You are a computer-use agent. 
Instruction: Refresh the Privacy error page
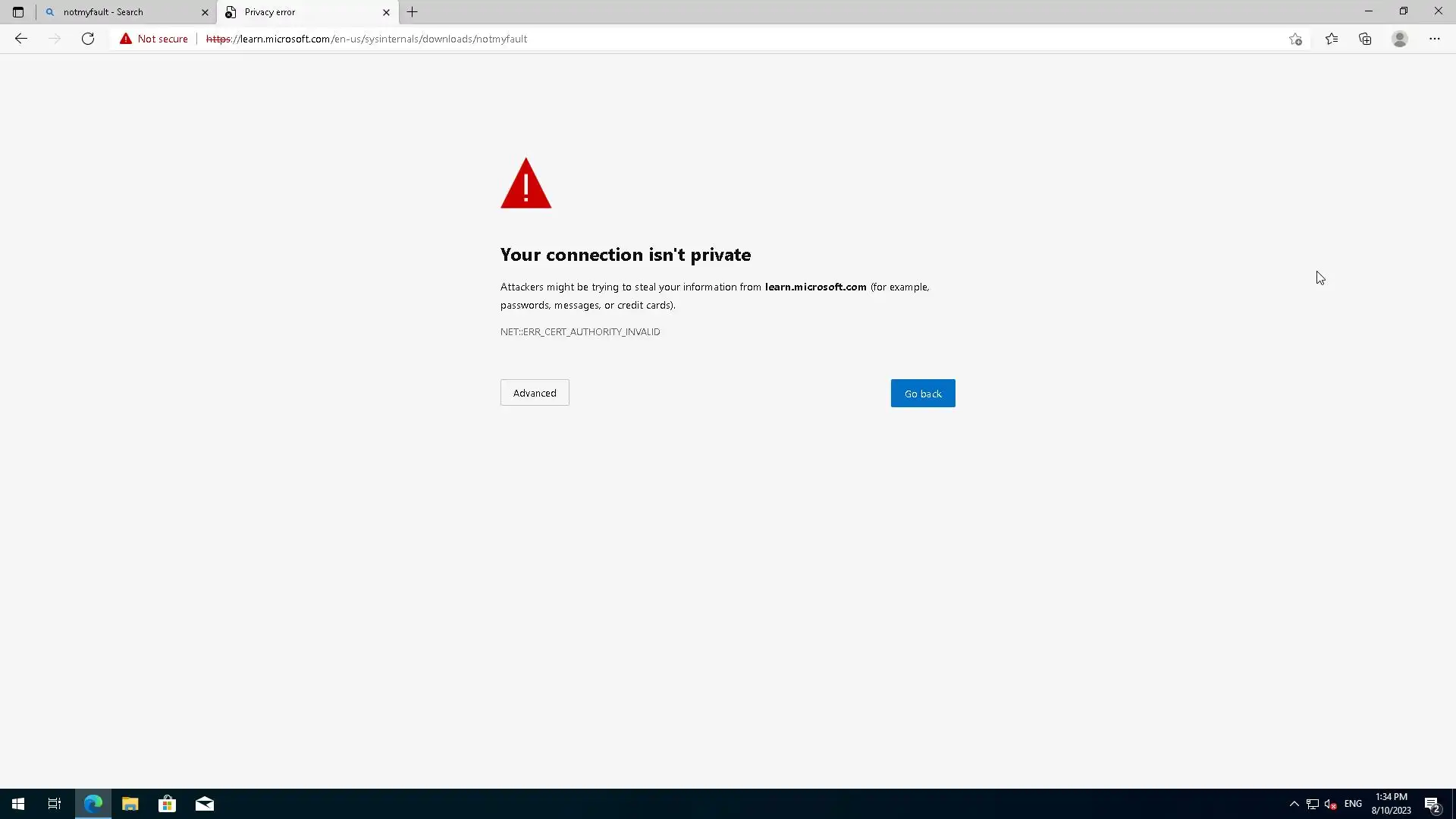(x=88, y=39)
